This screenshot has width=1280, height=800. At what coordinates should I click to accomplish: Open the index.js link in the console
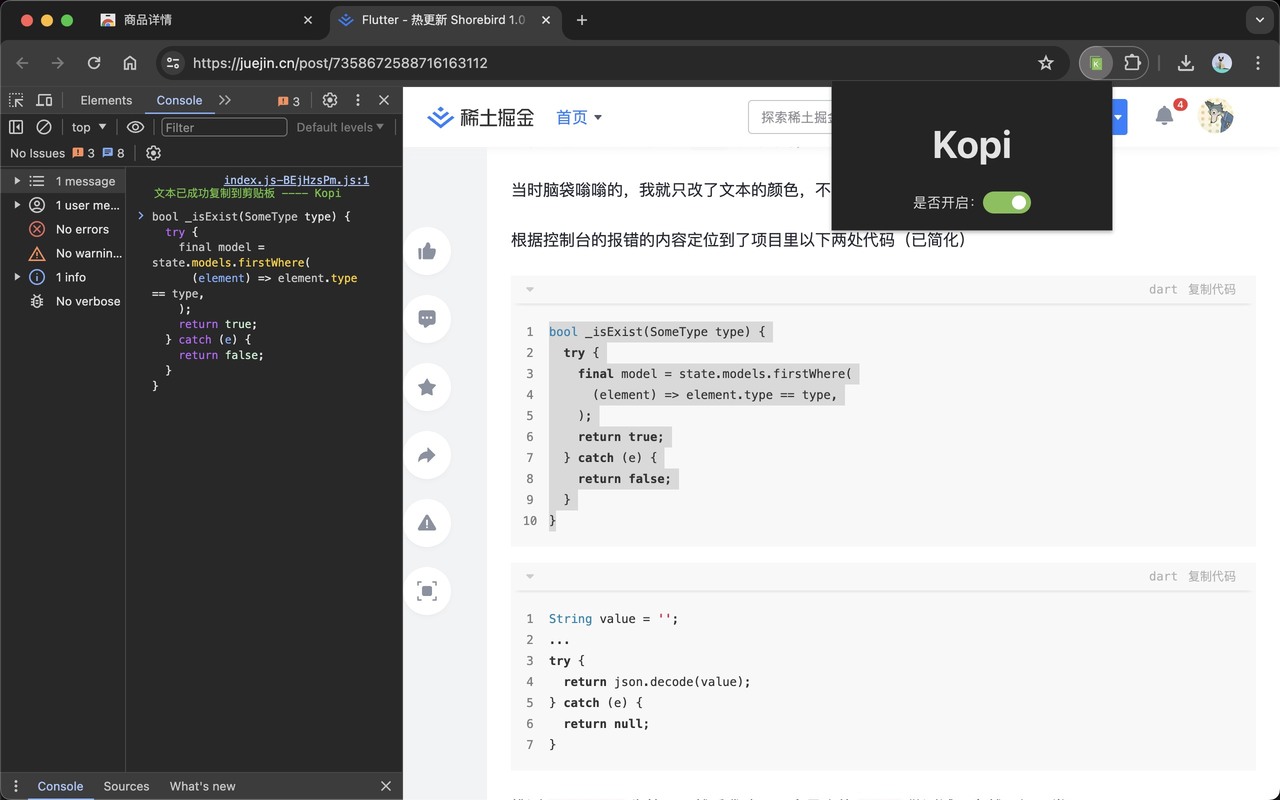click(295, 180)
